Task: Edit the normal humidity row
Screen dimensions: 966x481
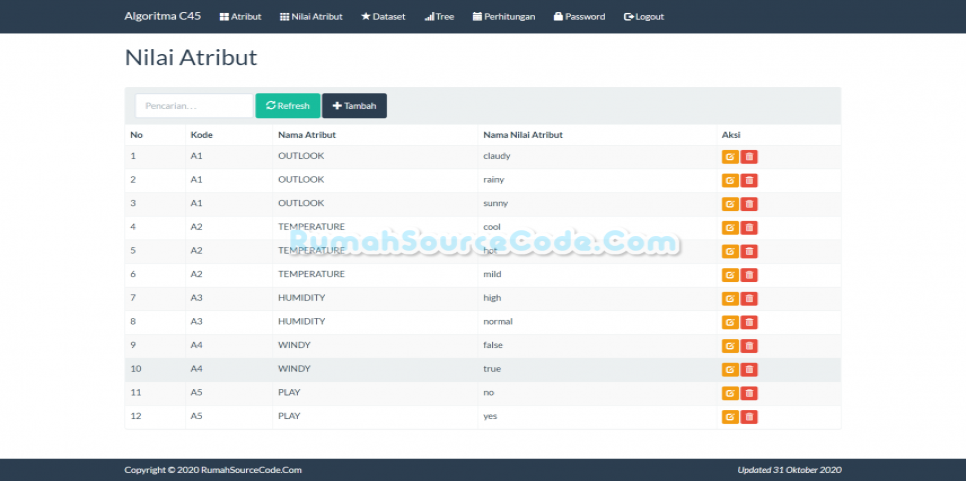Action: (x=730, y=322)
